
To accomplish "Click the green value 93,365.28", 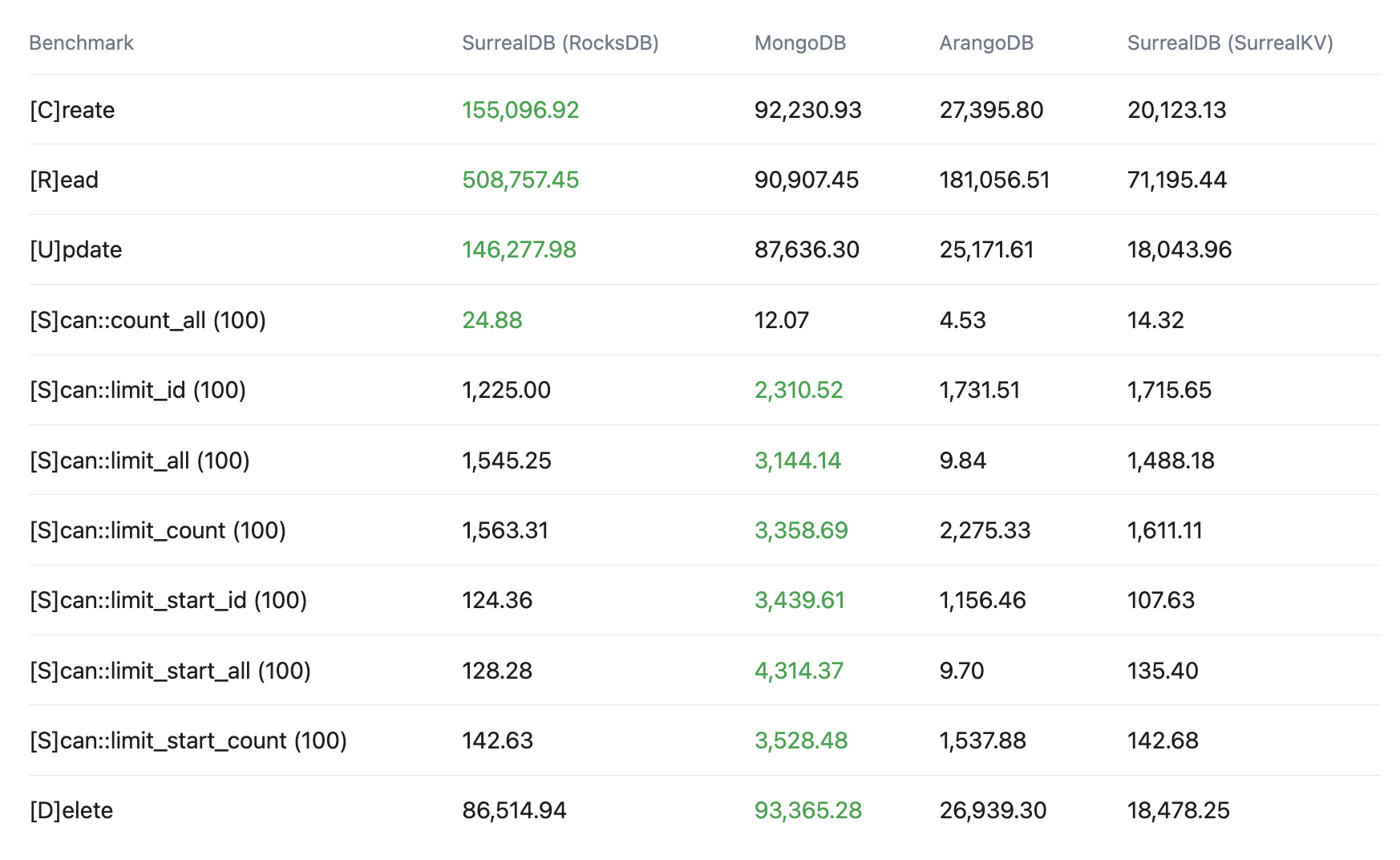I will (808, 810).
